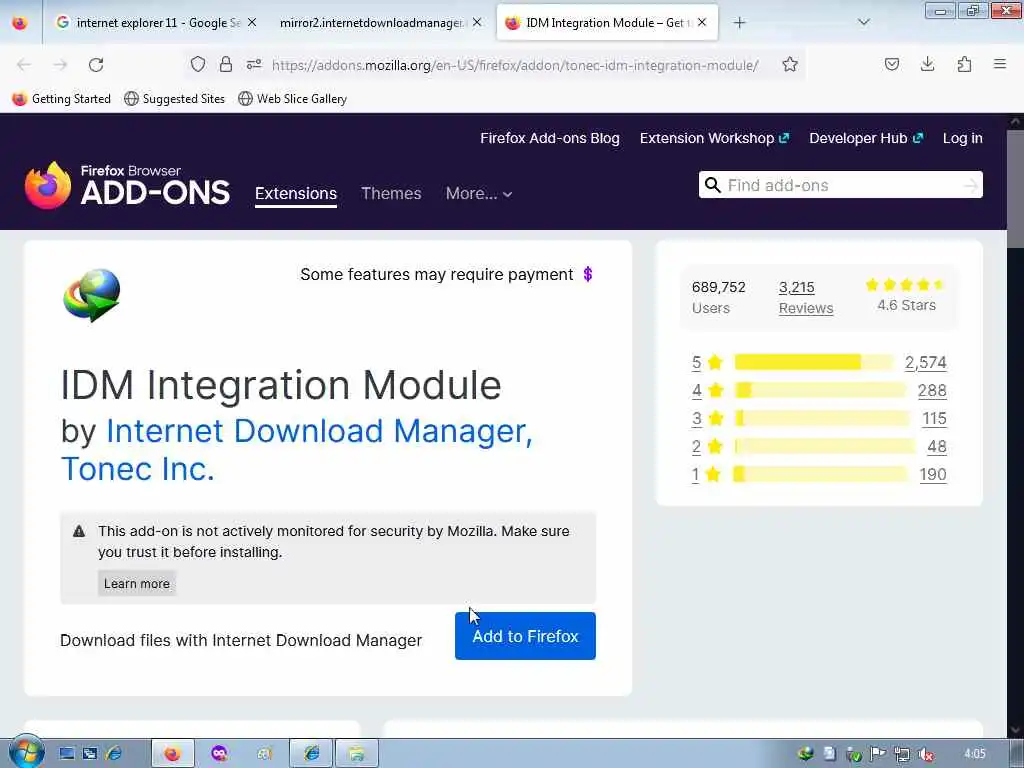Expand the More… dropdown menu
Screen dimensions: 1024x768
tap(479, 193)
